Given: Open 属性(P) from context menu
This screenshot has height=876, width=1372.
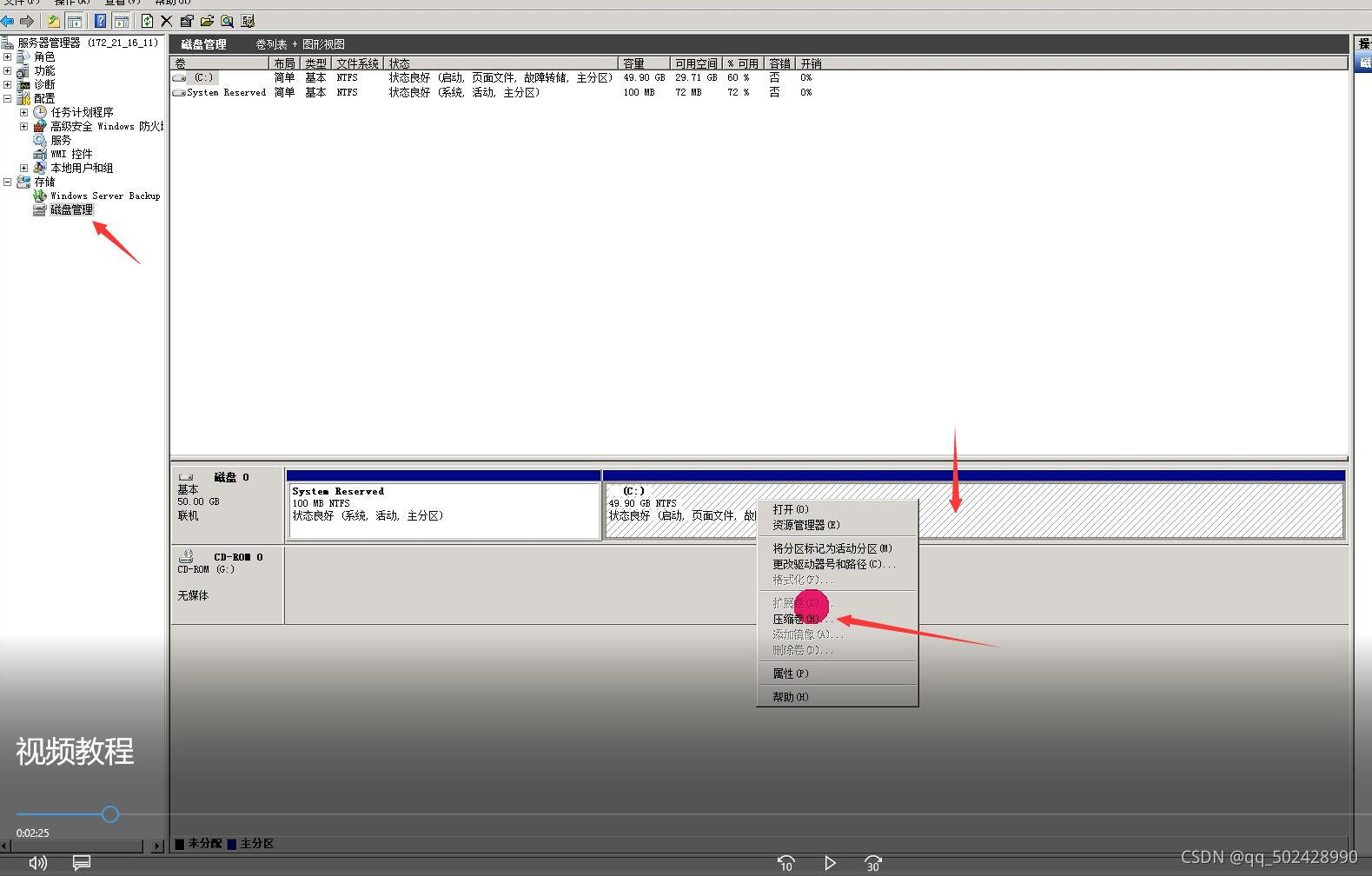Looking at the screenshot, I should click(x=838, y=674).
